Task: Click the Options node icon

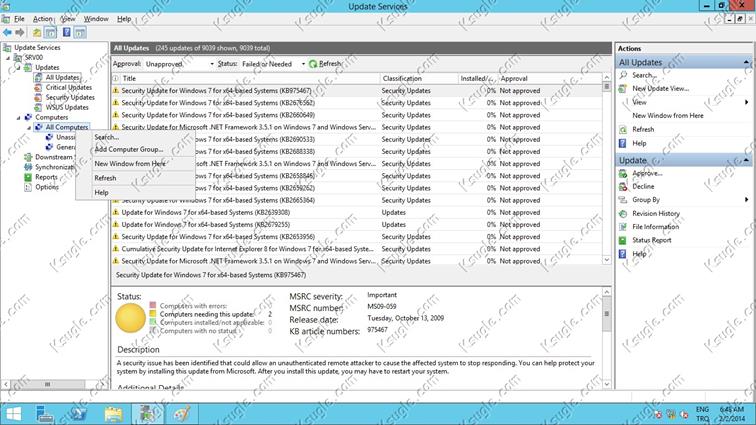Action: pos(28,187)
